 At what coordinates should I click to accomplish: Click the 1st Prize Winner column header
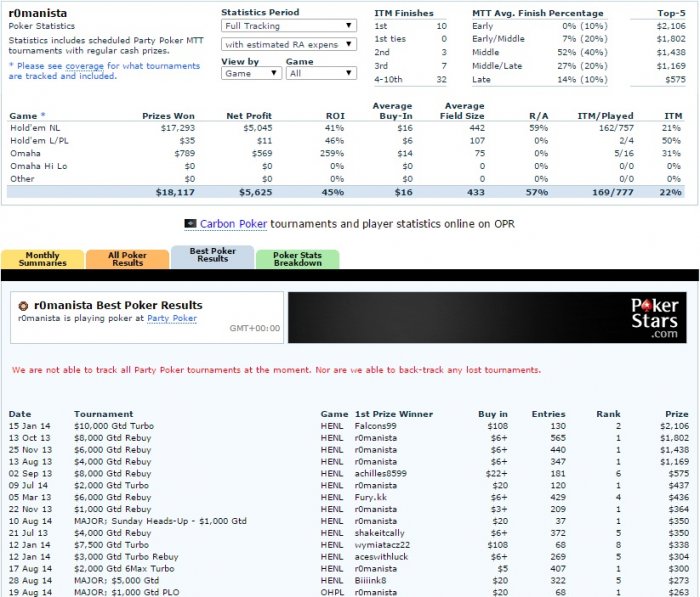394,414
